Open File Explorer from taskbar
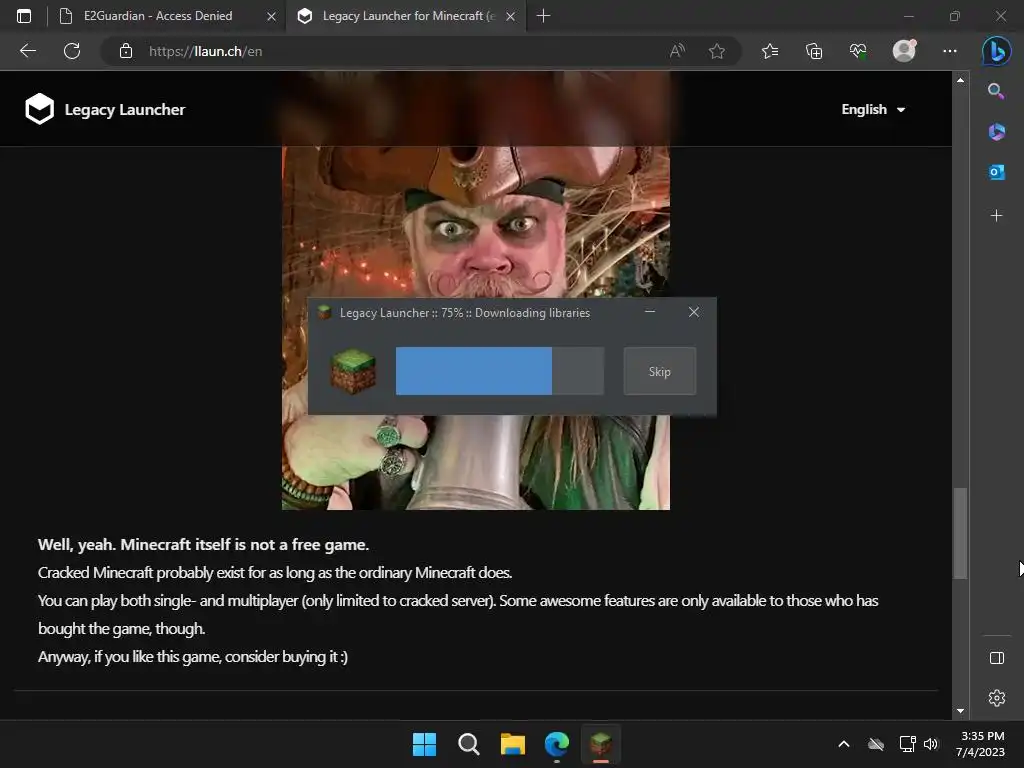 pos(513,744)
